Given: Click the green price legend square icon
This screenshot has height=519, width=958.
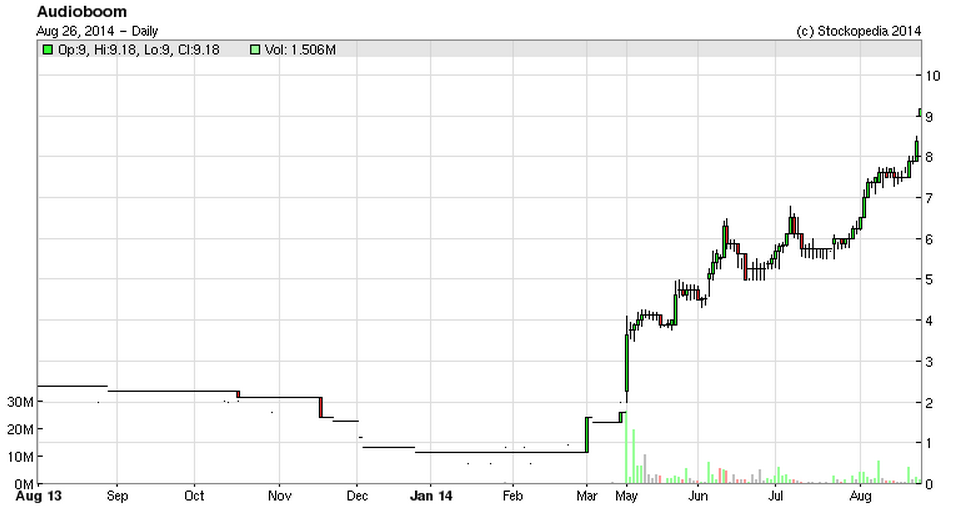Looking at the screenshot, I should [47, 50].
